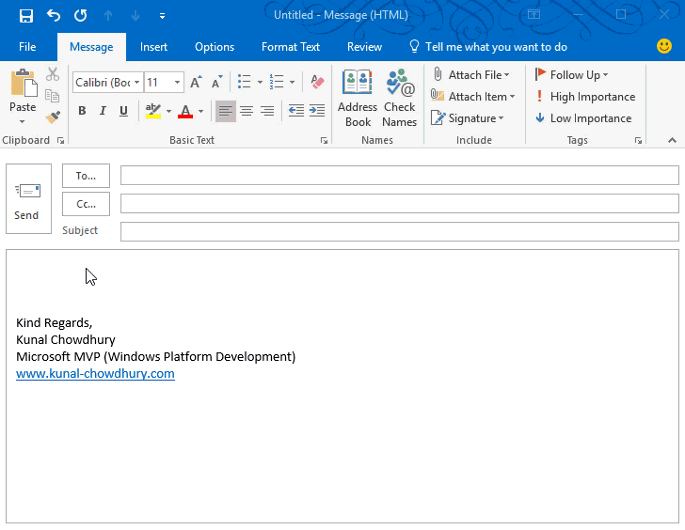
Task: Expand the numbering library arrow
Action: tap(292, 82)
